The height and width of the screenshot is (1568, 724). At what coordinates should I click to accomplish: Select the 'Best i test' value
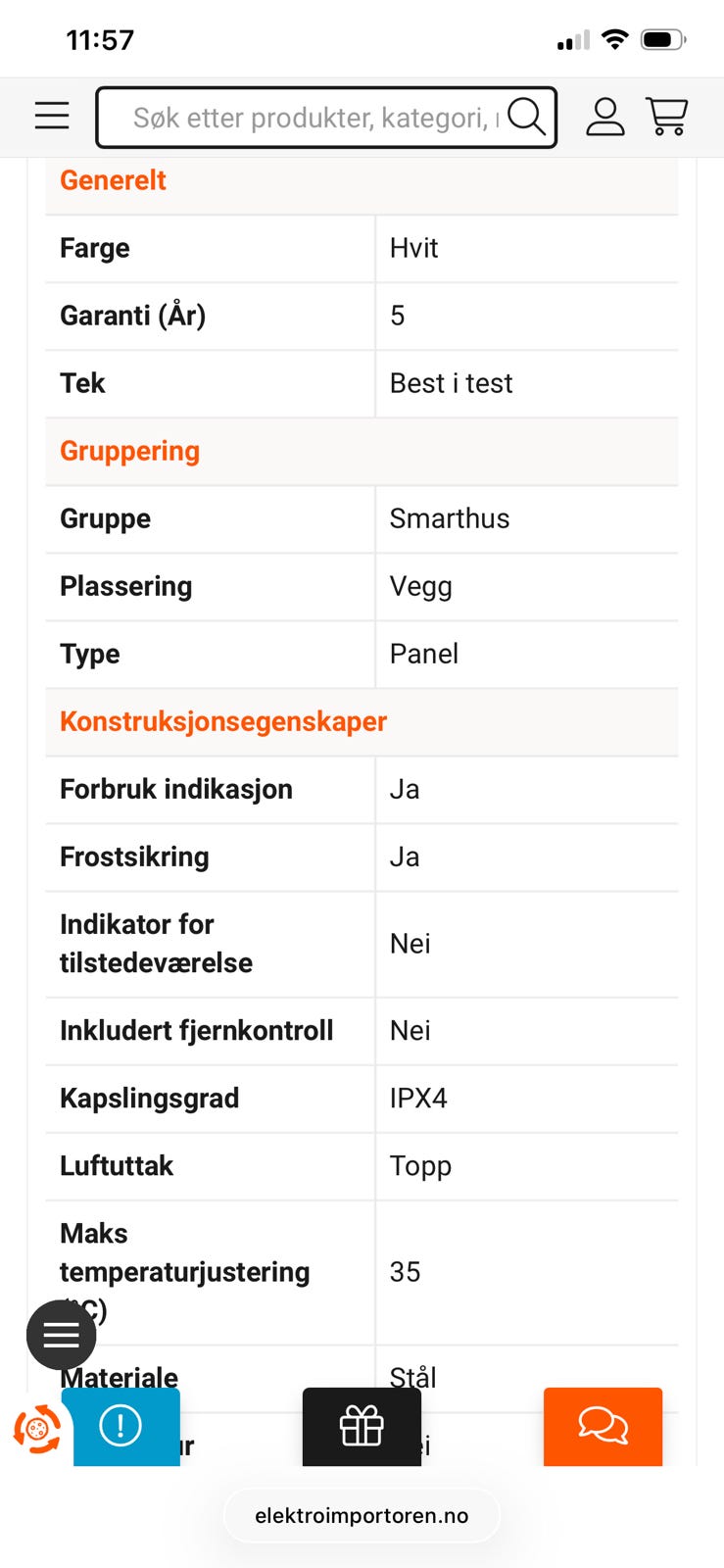[x=451, y=383]
